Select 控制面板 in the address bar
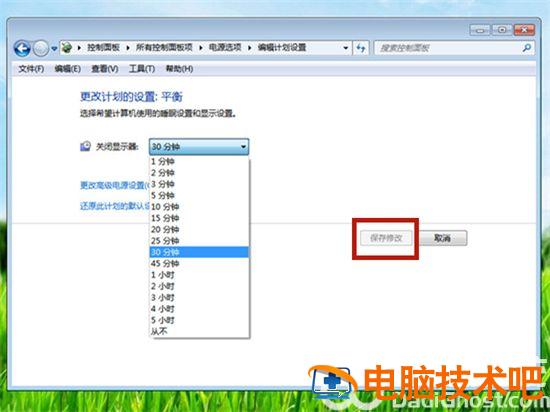Viewport: 550px width, 412px height. click(103, 47)
